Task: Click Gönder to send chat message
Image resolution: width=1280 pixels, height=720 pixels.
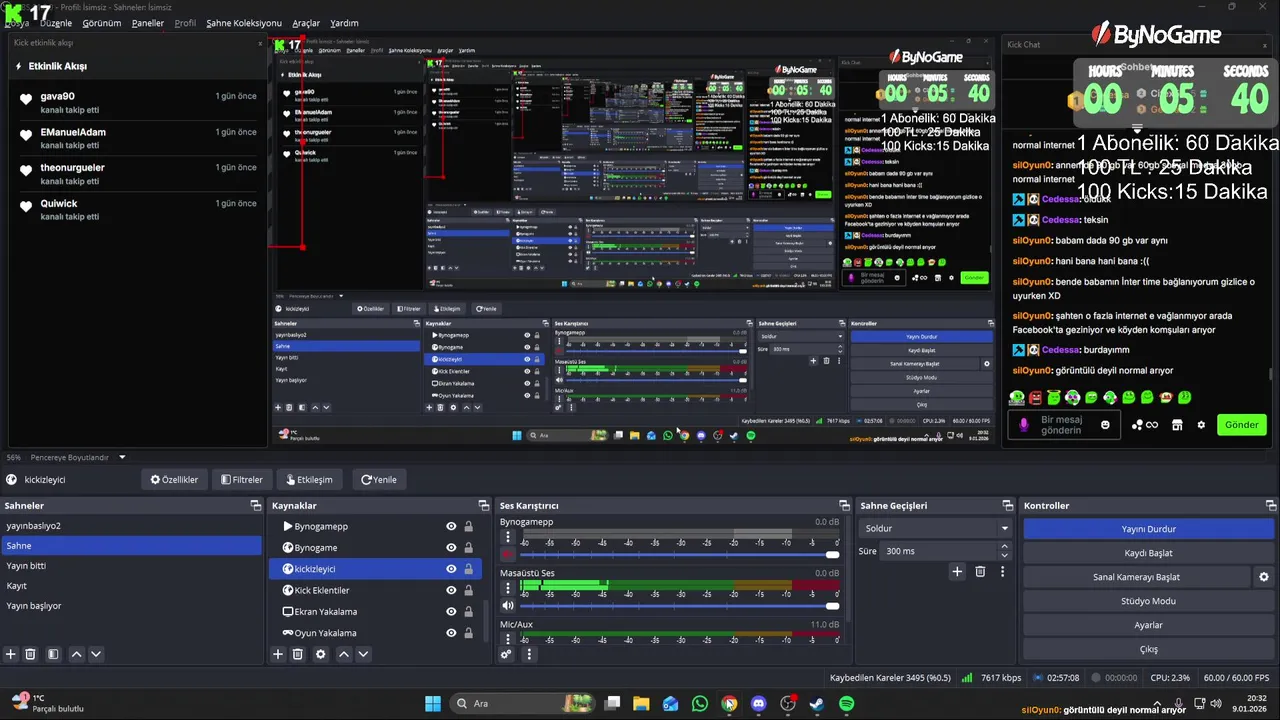Action: coord(1241,425)
